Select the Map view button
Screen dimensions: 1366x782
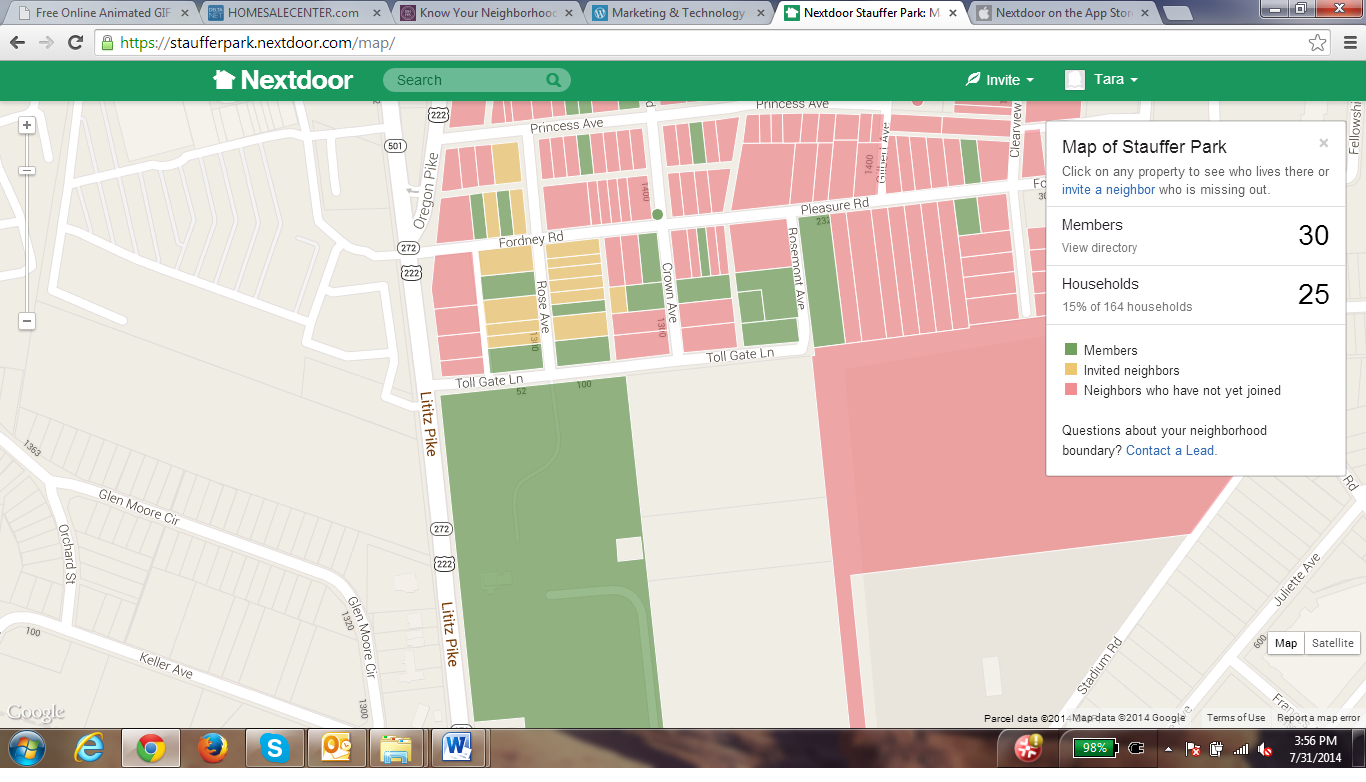point(1286,643)
